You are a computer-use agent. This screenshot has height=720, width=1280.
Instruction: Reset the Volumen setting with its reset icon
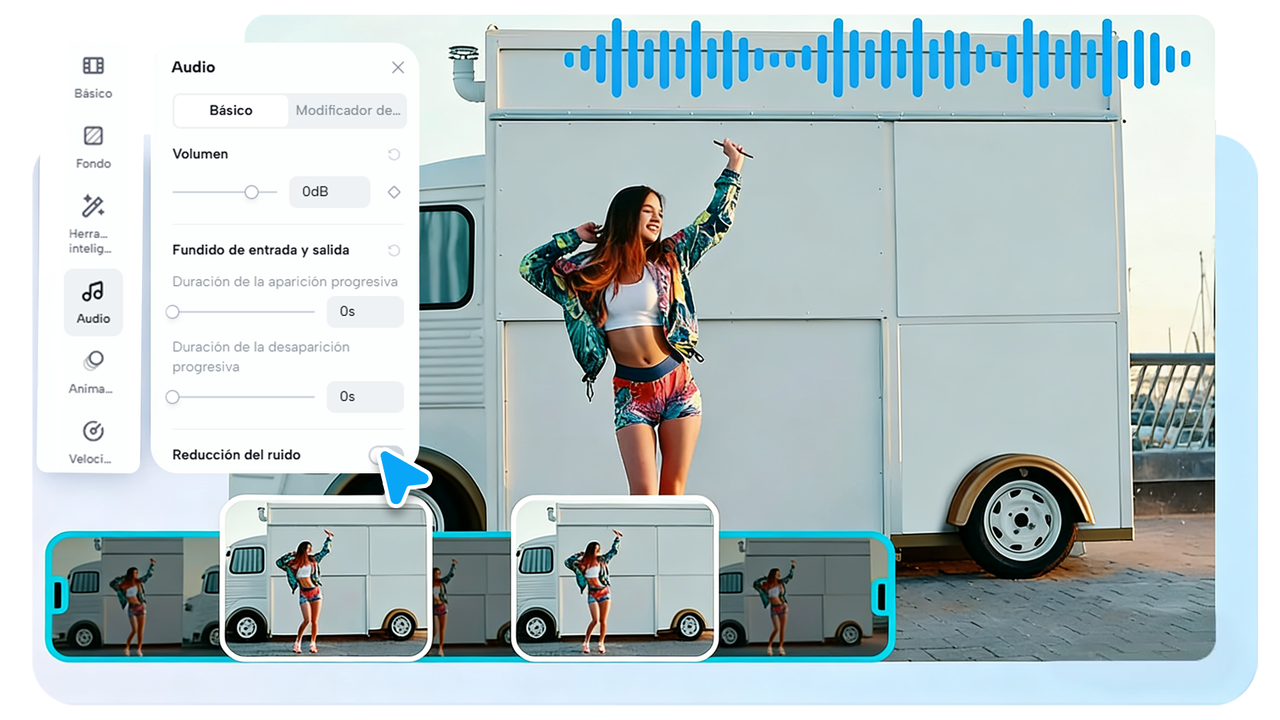(x=392, y=154)
